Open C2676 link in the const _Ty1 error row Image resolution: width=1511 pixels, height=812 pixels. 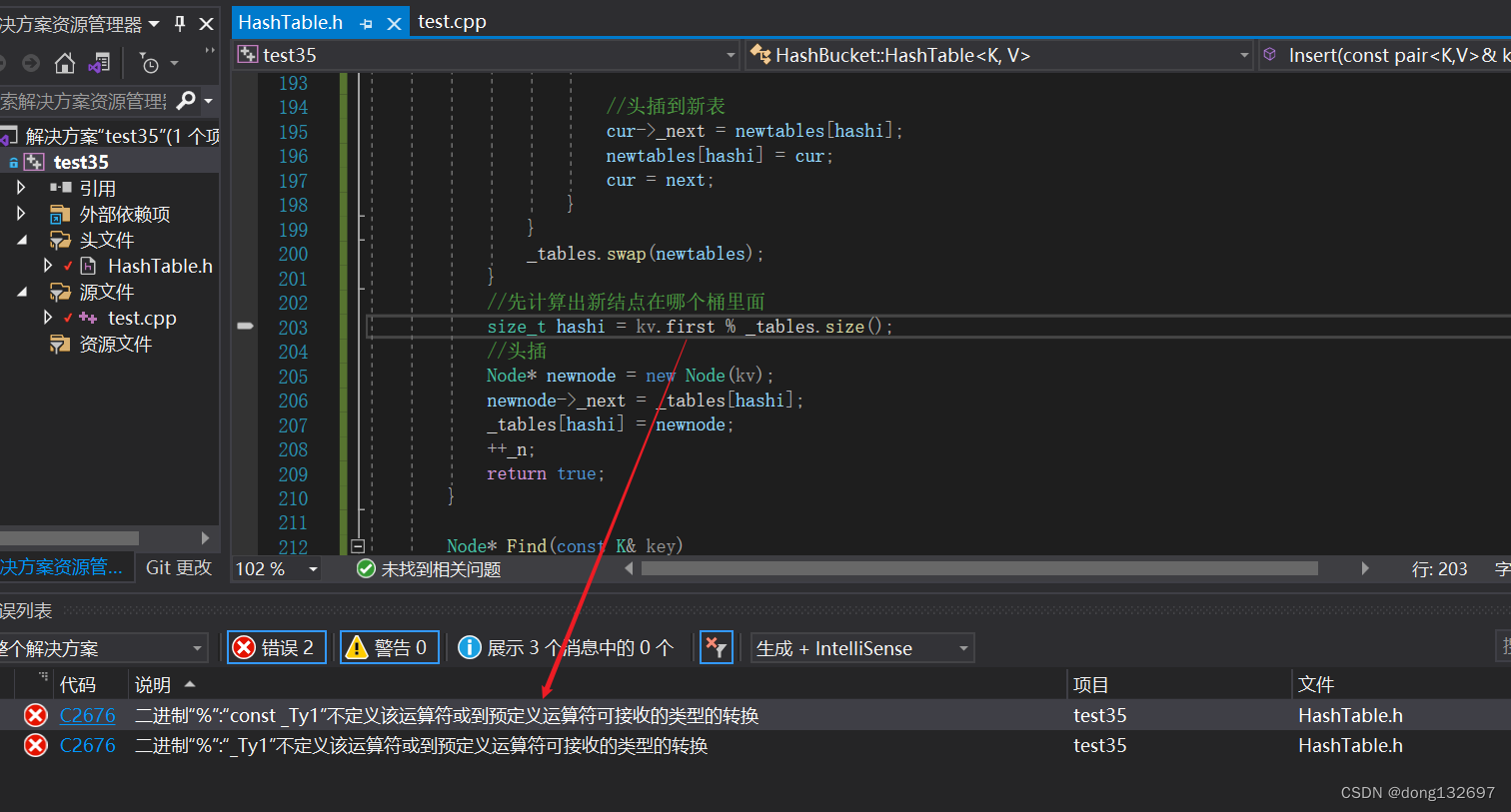87,715
